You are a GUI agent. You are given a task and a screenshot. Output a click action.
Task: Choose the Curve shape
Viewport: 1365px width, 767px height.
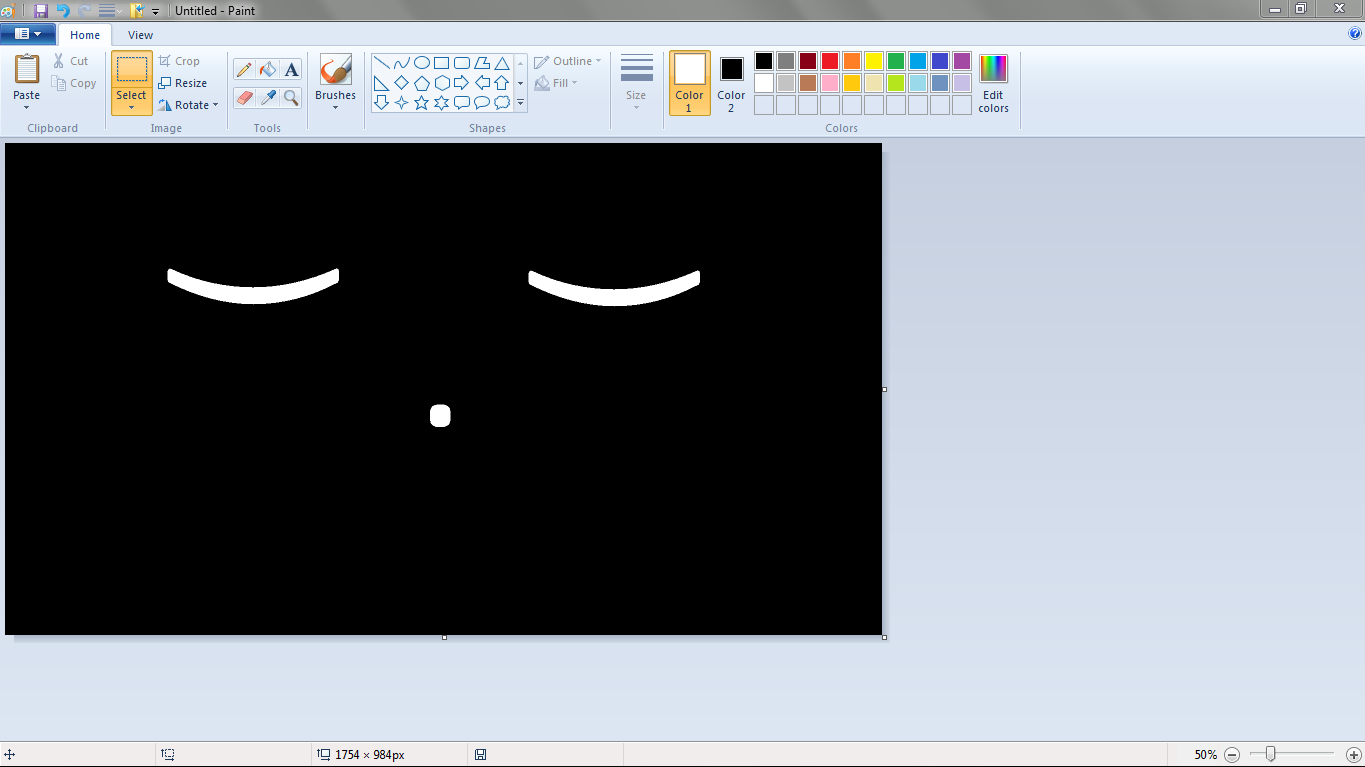pos(401,63)
